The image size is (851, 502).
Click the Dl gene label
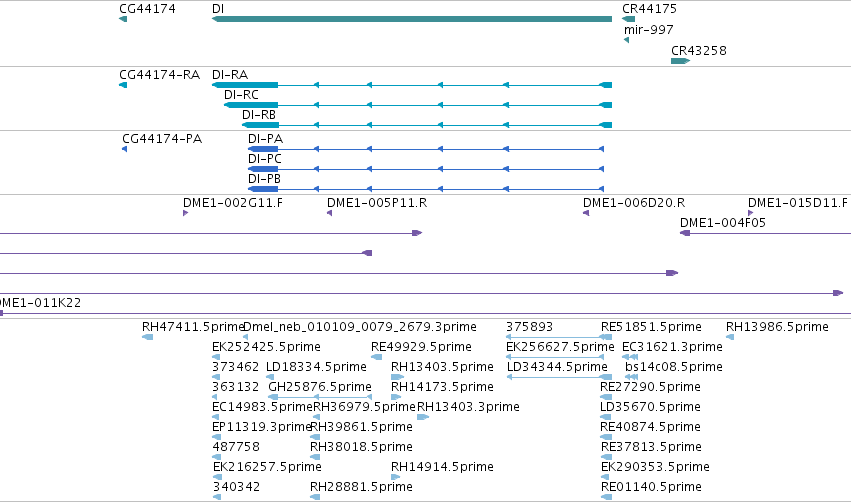(218, 9)
